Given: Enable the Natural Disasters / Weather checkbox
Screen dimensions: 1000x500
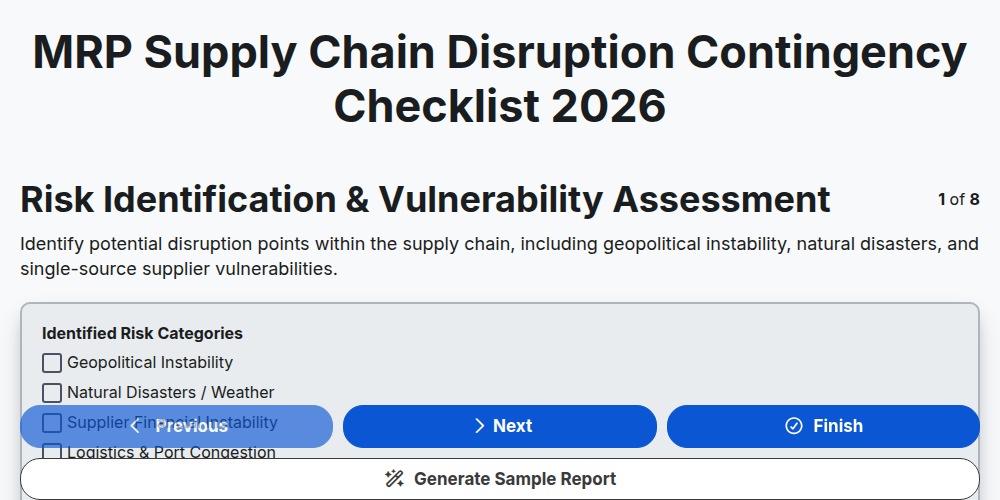Looking at the screenshot, I should 52,393.
